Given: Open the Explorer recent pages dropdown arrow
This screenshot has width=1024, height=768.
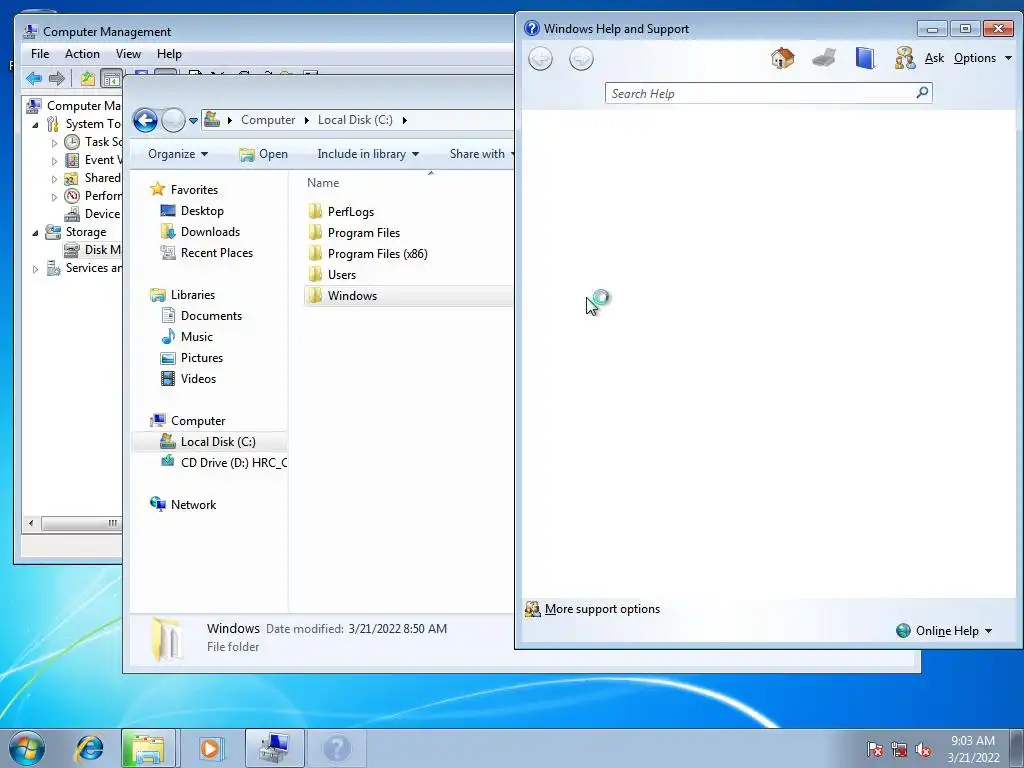Looking at the screenshot, I should point(193,120).
